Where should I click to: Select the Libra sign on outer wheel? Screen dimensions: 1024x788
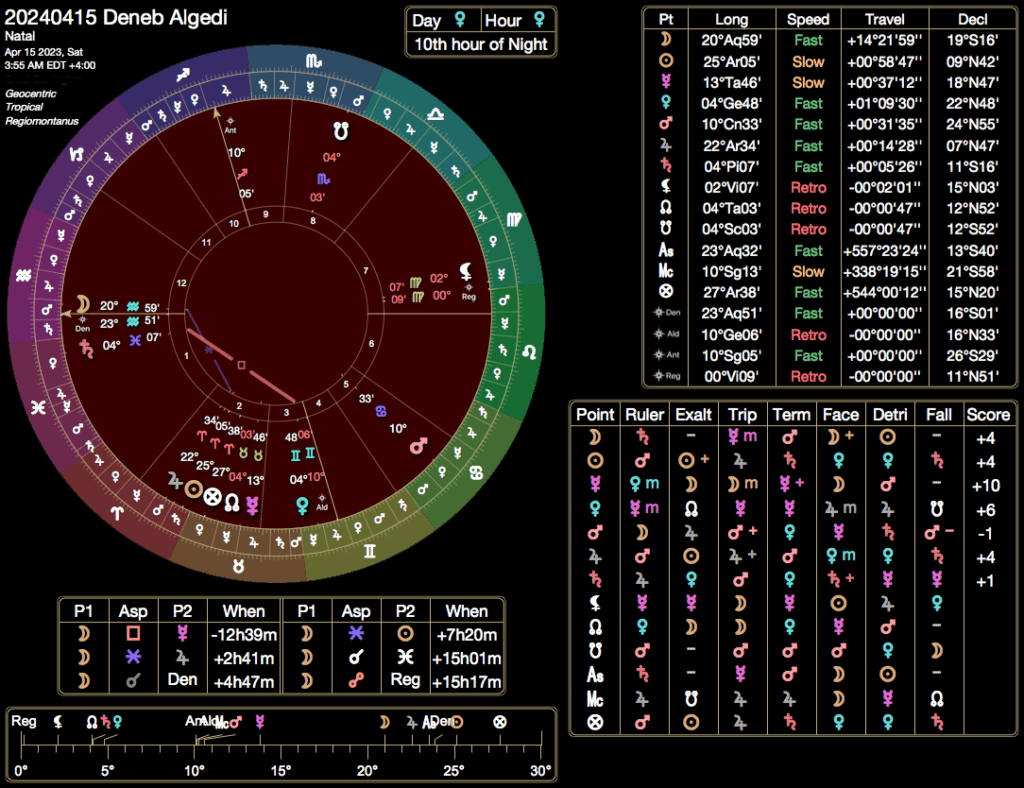tap(436, 114)
